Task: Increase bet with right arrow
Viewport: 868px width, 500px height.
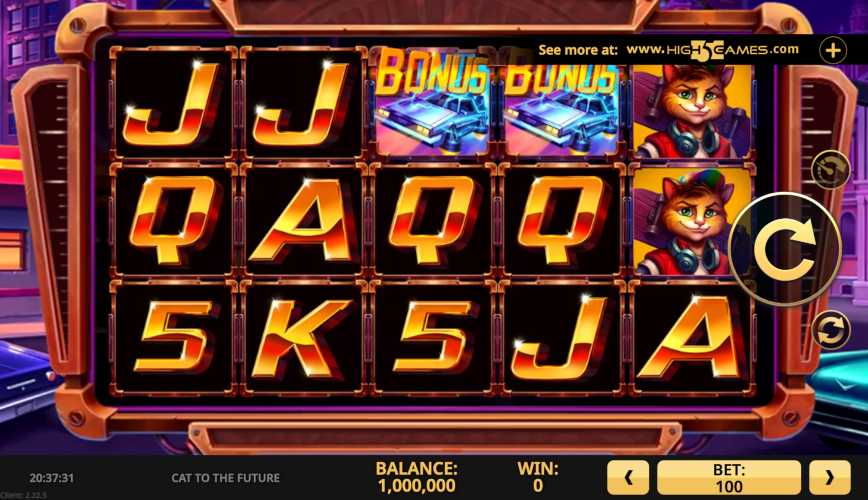Action: tap(829, 477)
